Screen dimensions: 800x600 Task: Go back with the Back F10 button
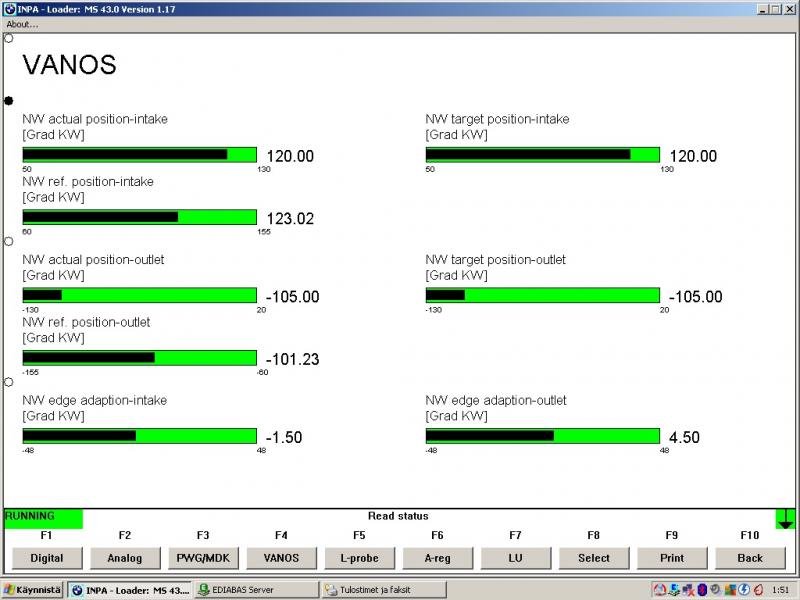pos(750,558)
